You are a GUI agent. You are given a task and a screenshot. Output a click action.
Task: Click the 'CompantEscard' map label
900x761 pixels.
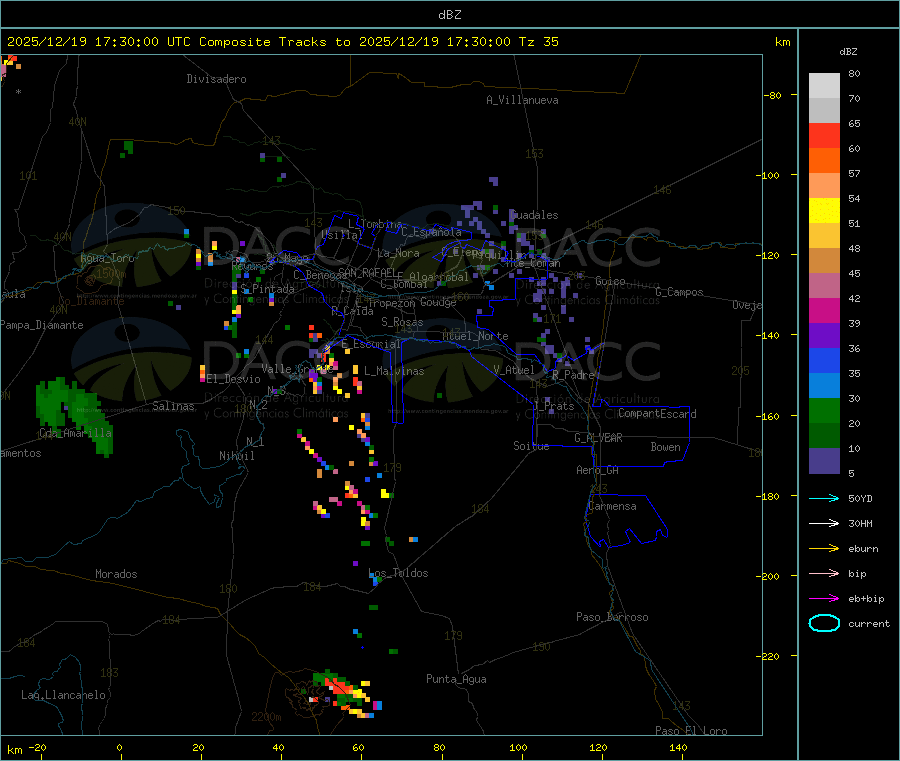[x=657, y=414]
